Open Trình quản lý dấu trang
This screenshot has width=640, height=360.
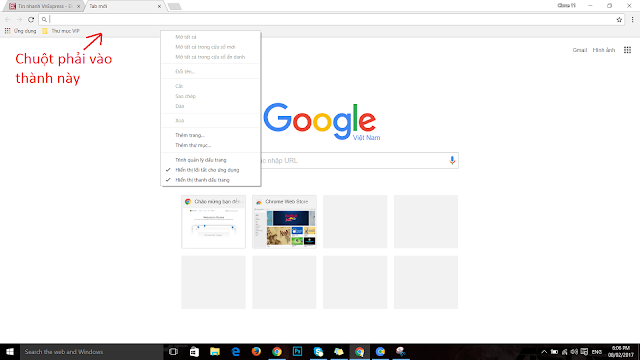[x=211, y=160]
